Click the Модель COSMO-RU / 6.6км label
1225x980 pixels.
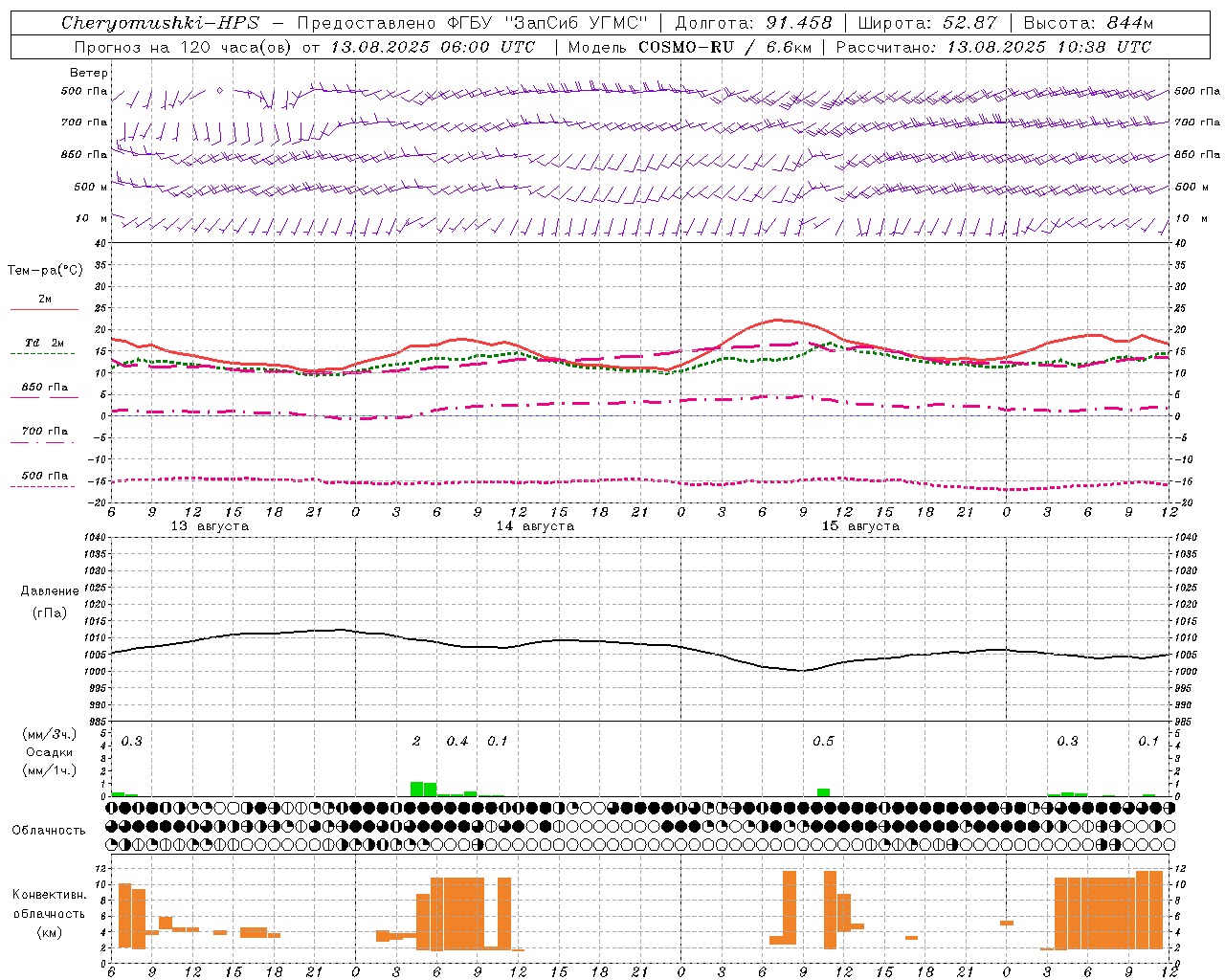click(690, 47)
